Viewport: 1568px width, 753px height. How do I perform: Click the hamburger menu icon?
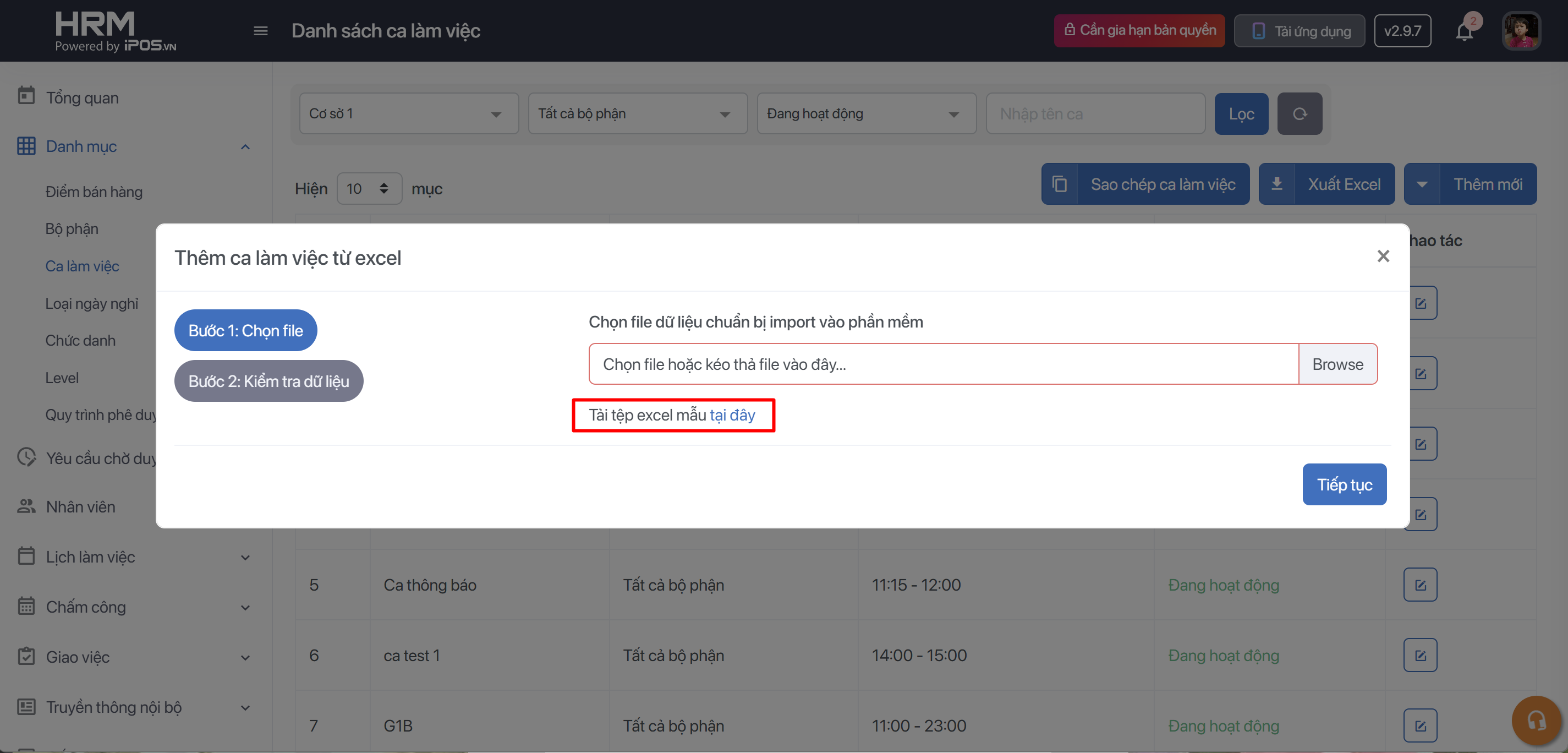tap(261, 31)
